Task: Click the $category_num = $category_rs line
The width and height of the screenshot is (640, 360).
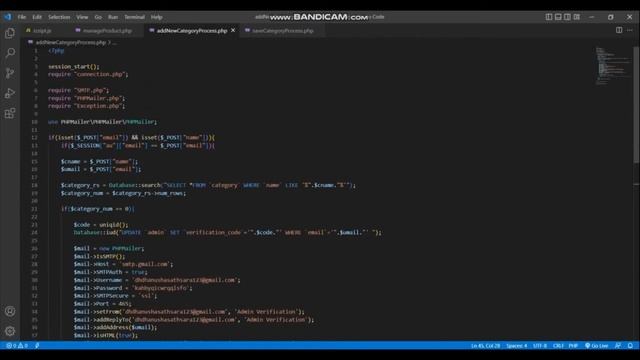Action: pos(123,193)
